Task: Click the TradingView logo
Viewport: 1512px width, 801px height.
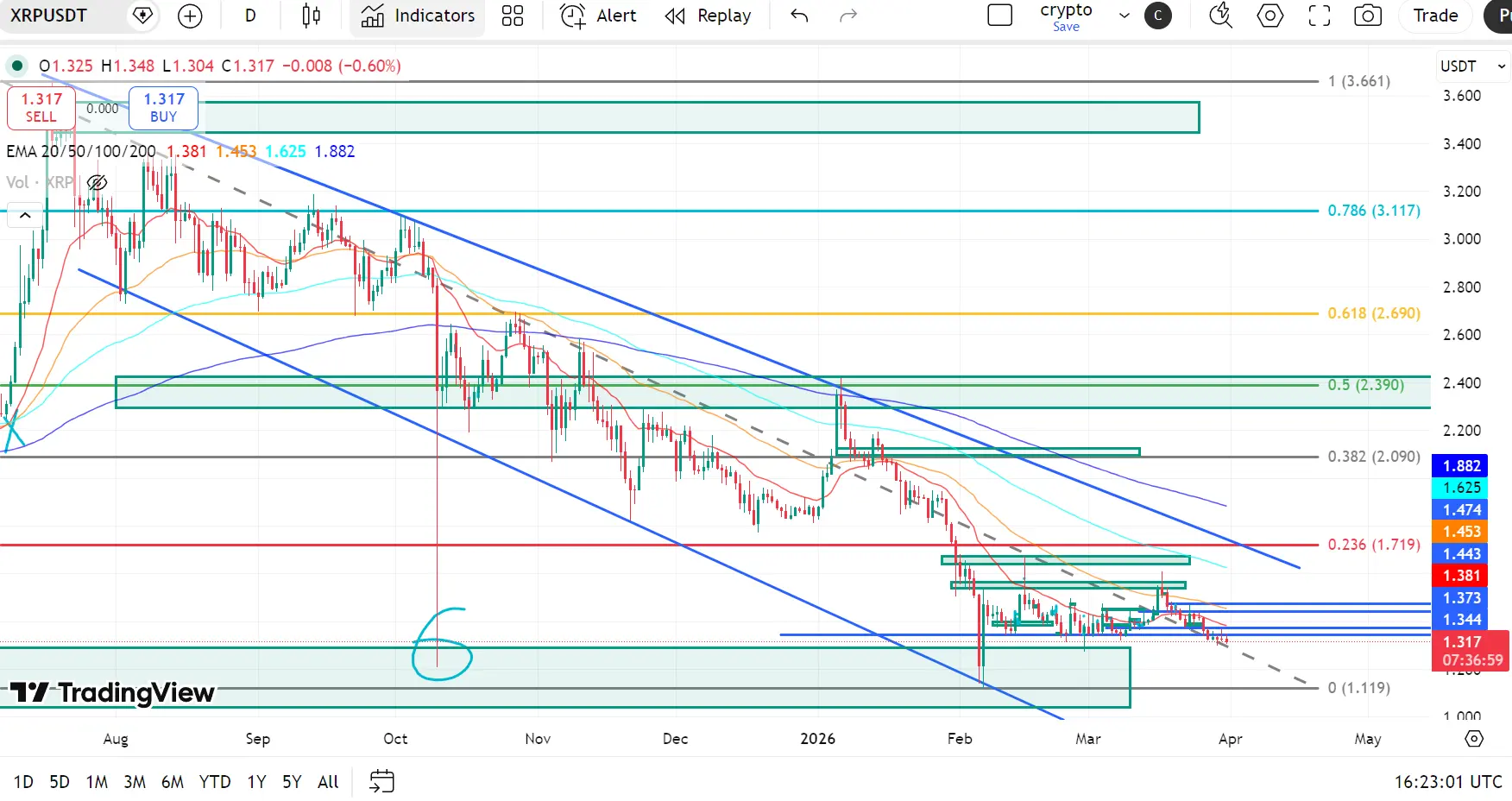Action: click(x=112, y=692)
